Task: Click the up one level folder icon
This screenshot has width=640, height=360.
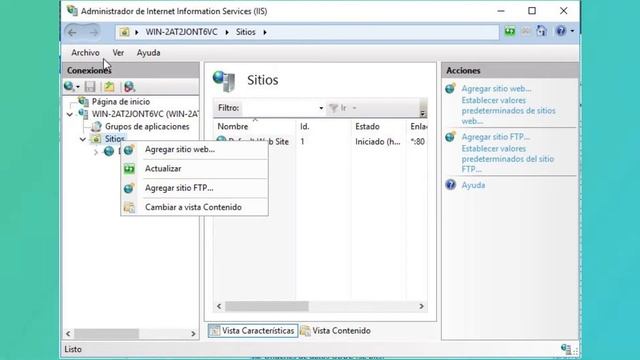Action: [x=109, y=86]
